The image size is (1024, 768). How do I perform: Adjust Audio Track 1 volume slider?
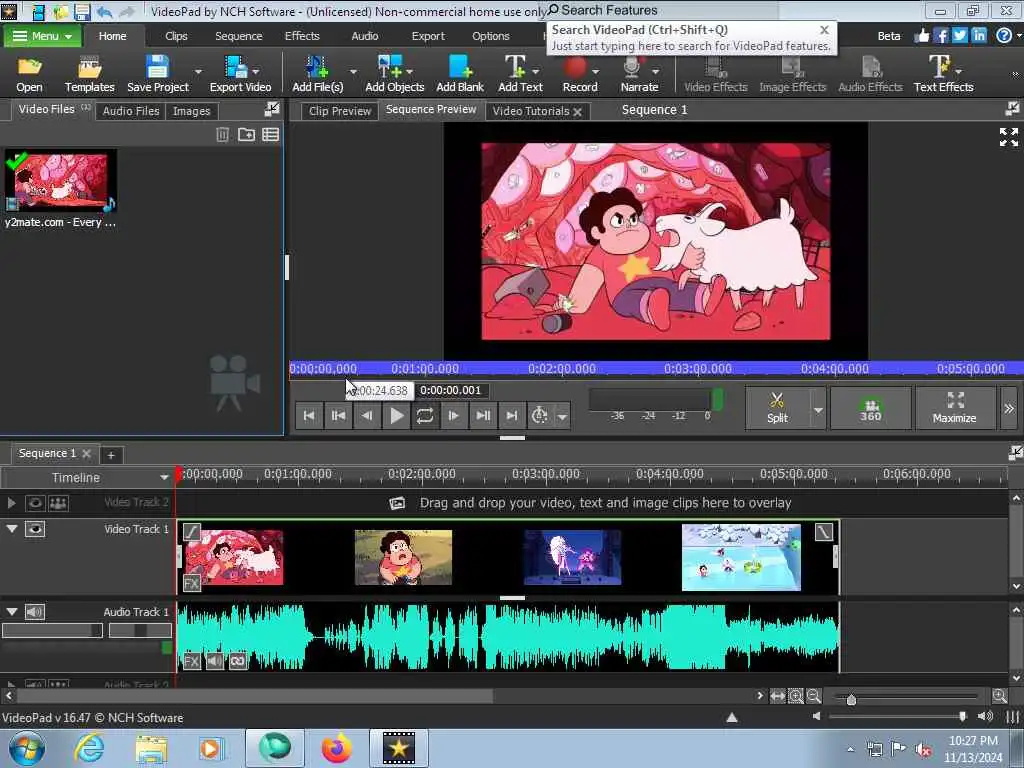[52, 630]
